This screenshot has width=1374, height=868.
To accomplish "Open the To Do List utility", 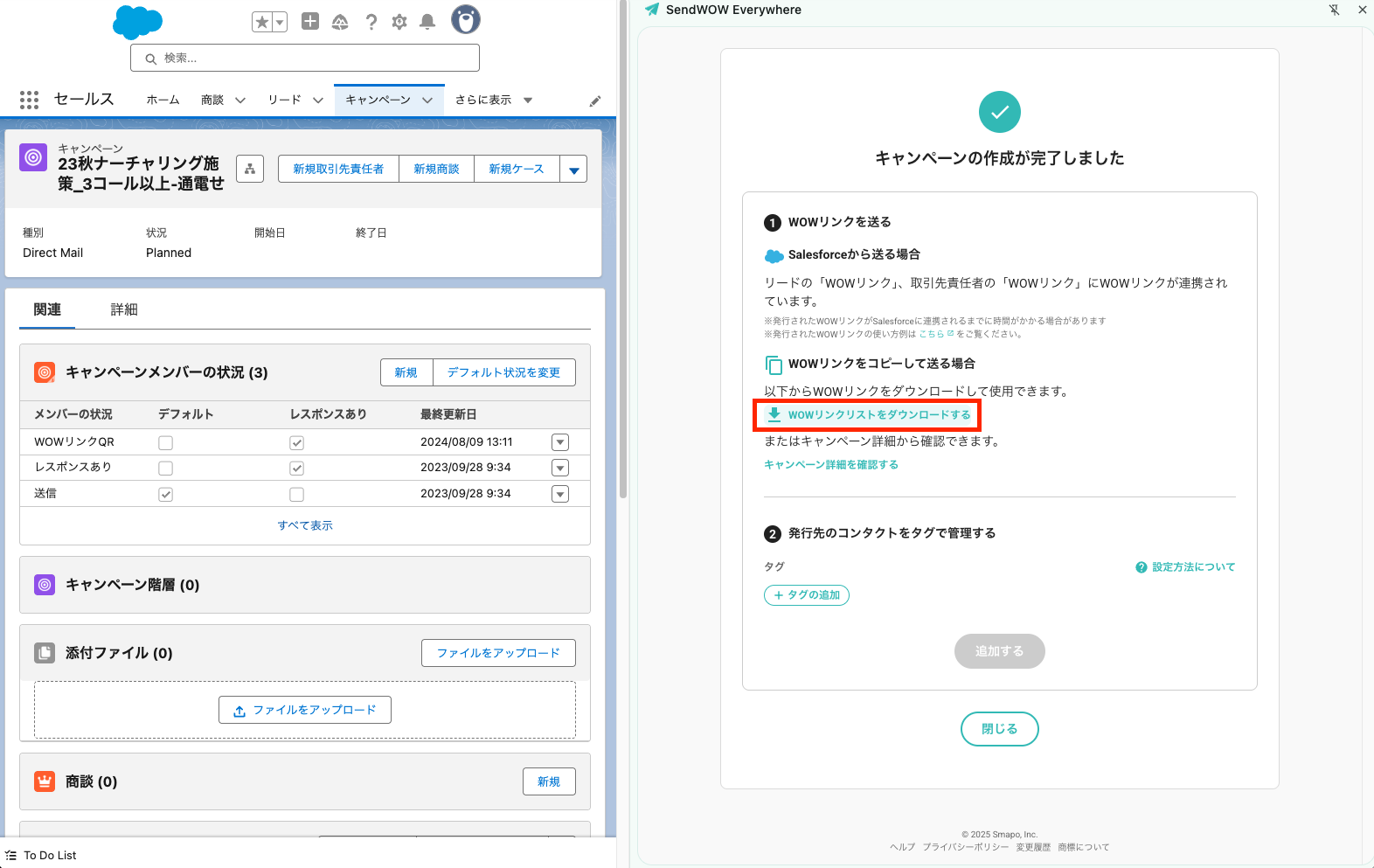I will tap(41, 855).
